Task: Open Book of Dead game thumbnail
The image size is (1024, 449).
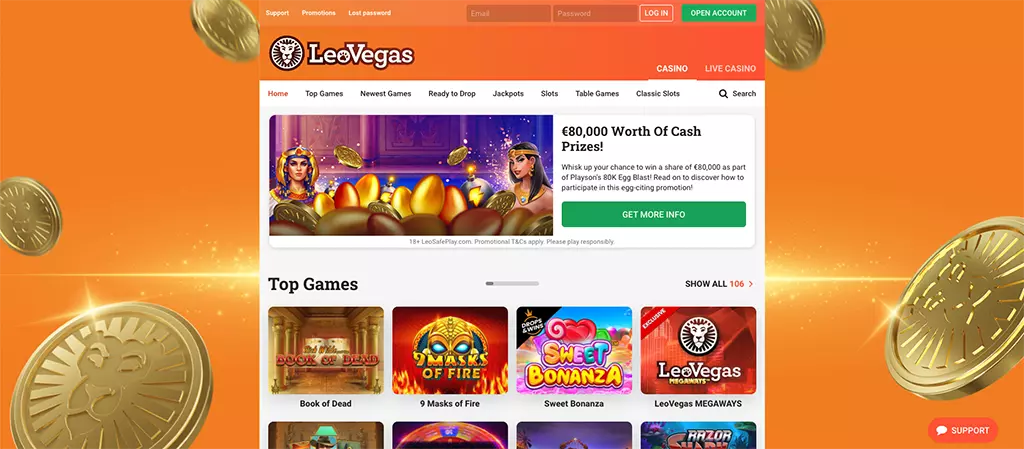Action: tap(326, 350)
